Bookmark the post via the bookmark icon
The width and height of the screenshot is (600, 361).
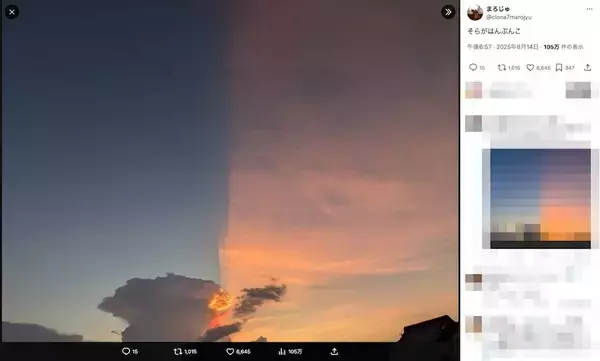[559, 67]
